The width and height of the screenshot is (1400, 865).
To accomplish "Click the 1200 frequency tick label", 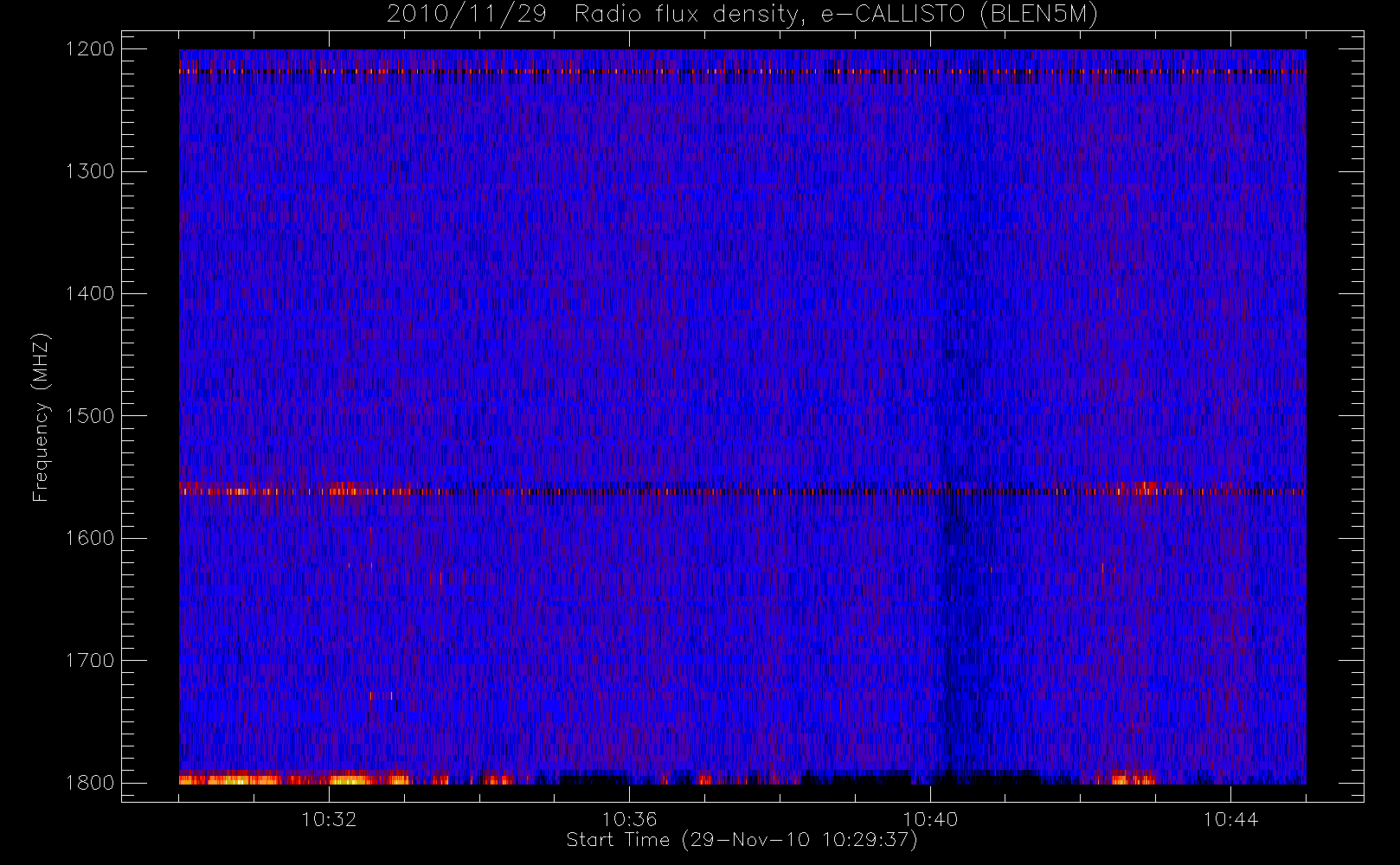I will 91,49.
